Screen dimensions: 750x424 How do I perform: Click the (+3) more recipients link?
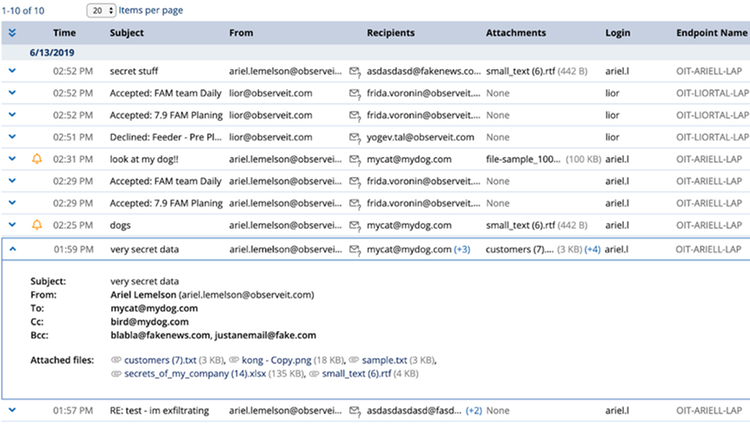[462, 249]
